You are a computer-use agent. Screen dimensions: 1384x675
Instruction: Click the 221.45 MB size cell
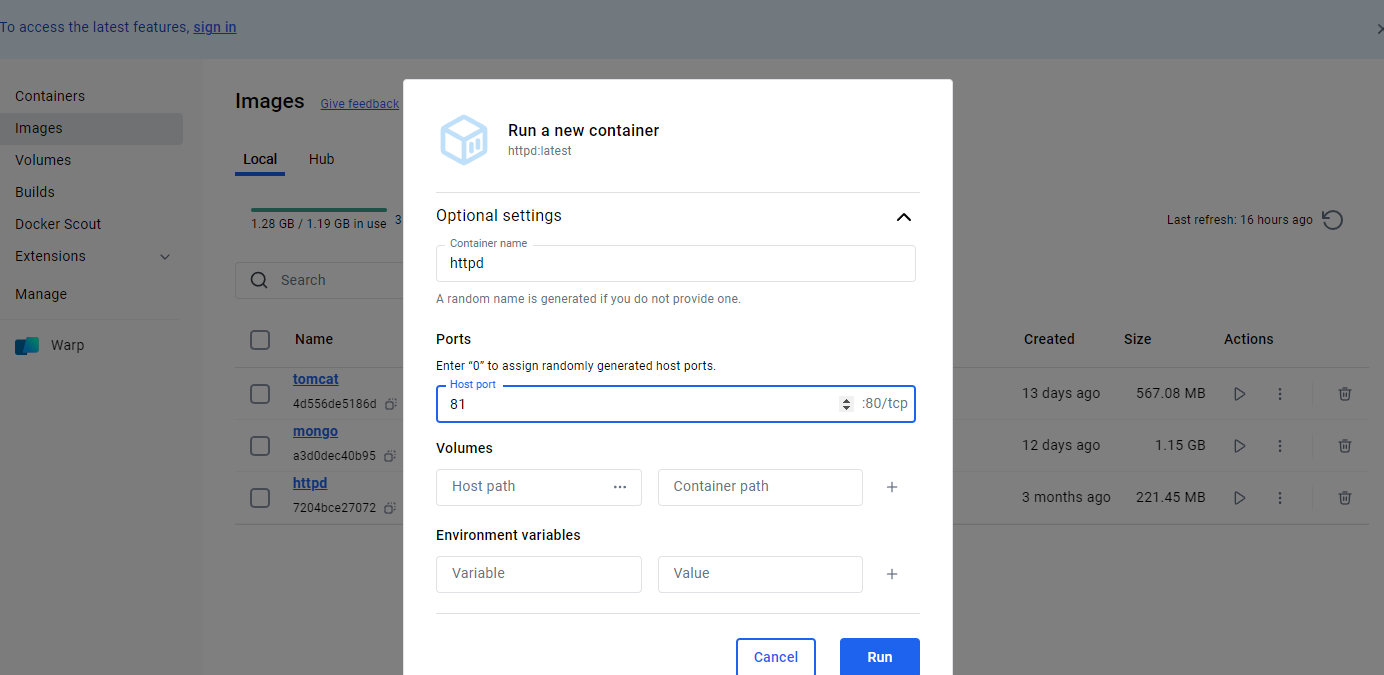1171,498
